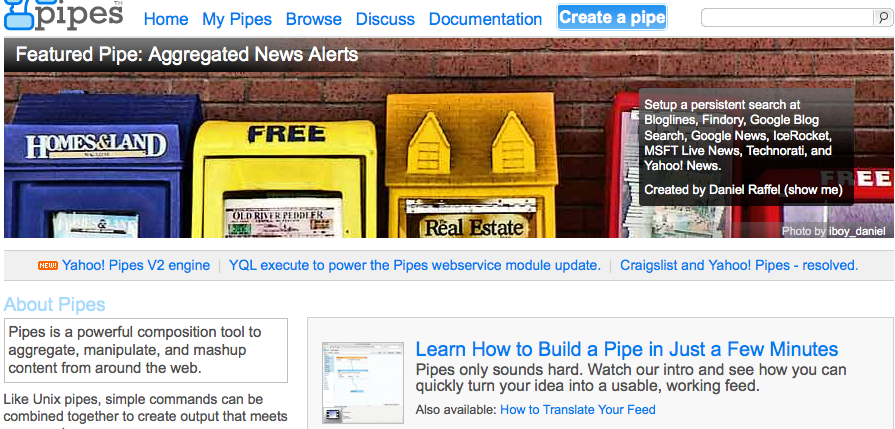Open YQL execute webservice module update link

tap(415, 265)
